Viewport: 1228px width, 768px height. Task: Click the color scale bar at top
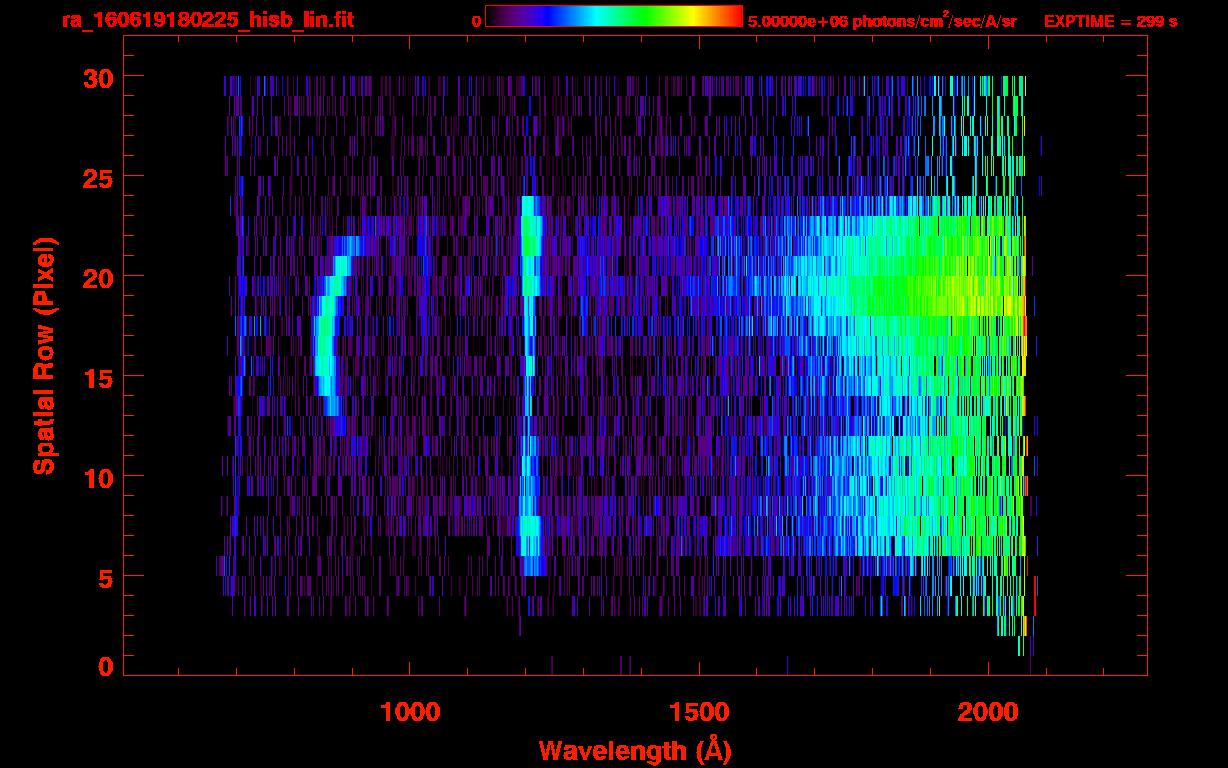pyautogui.click(x=613, y=17)
